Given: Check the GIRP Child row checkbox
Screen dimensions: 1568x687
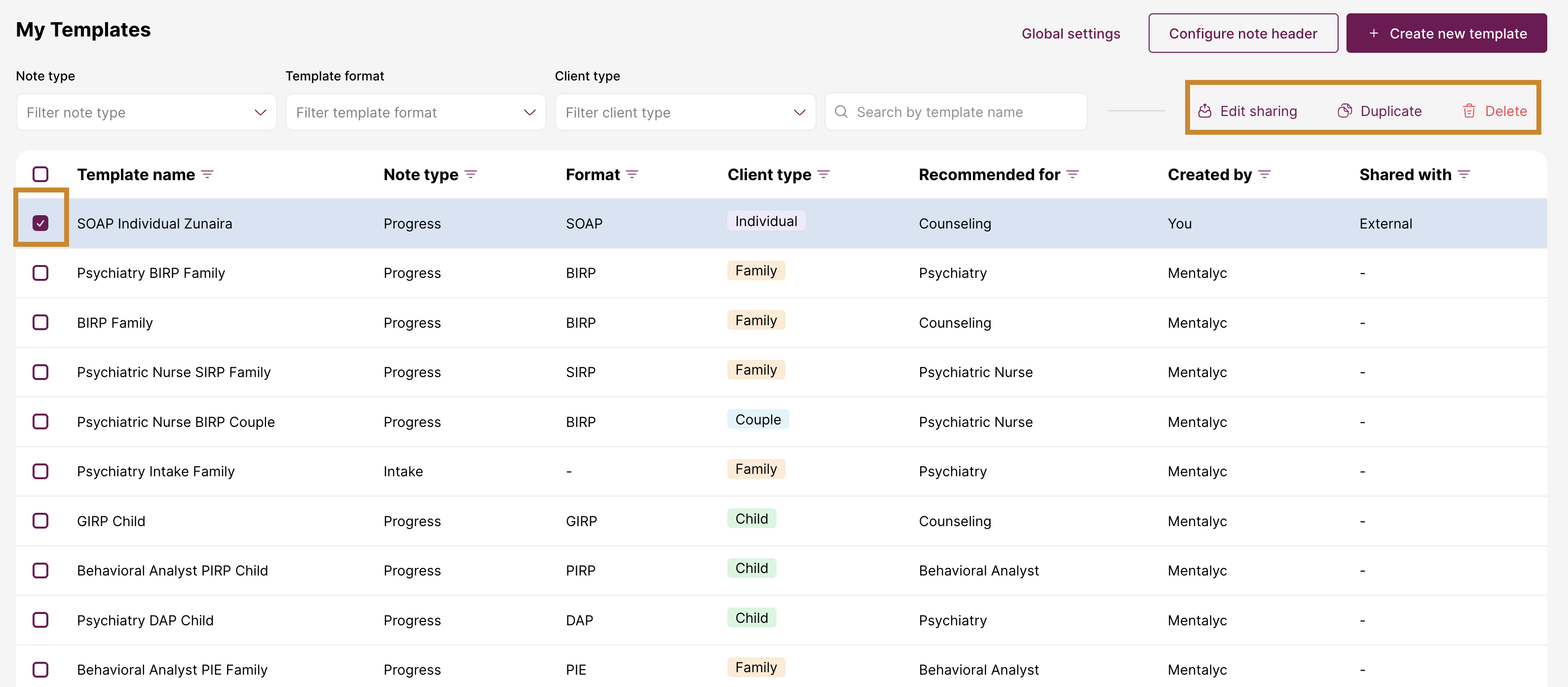Looking at the screenshot, I should tap(41, 521).
